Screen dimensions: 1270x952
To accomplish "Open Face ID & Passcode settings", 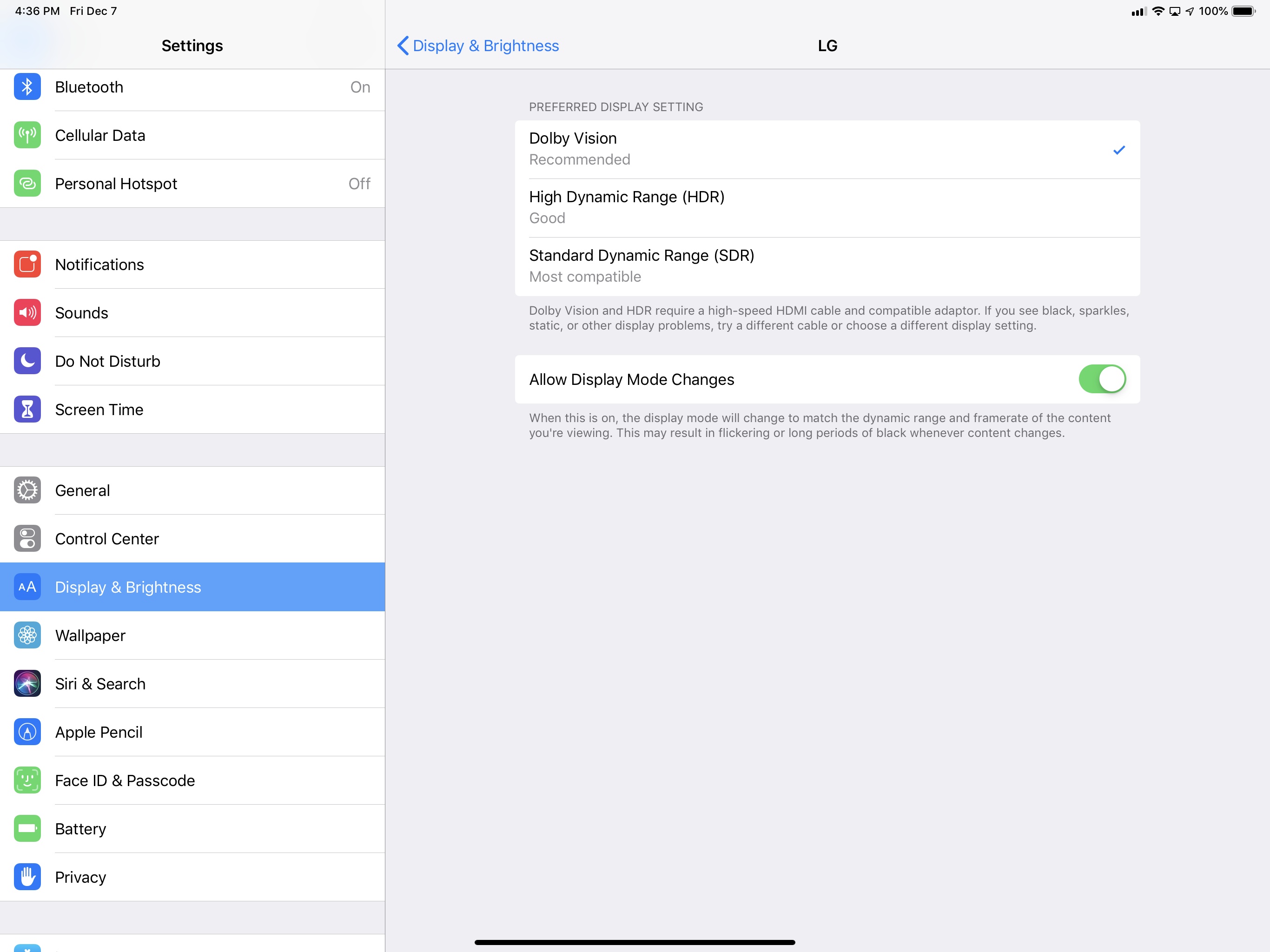I will (192, 780).
